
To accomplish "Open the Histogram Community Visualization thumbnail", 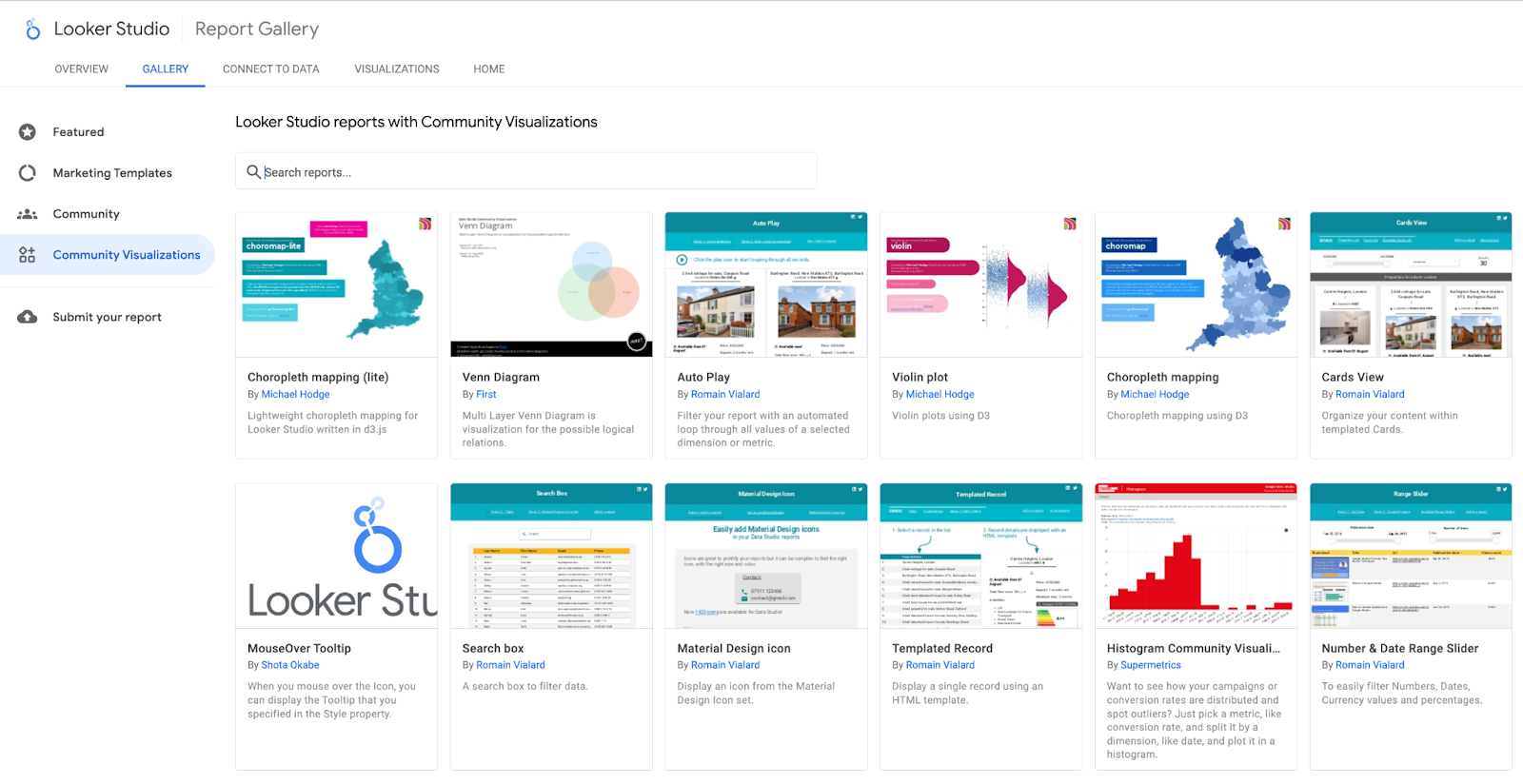I will click(1197, 556).
